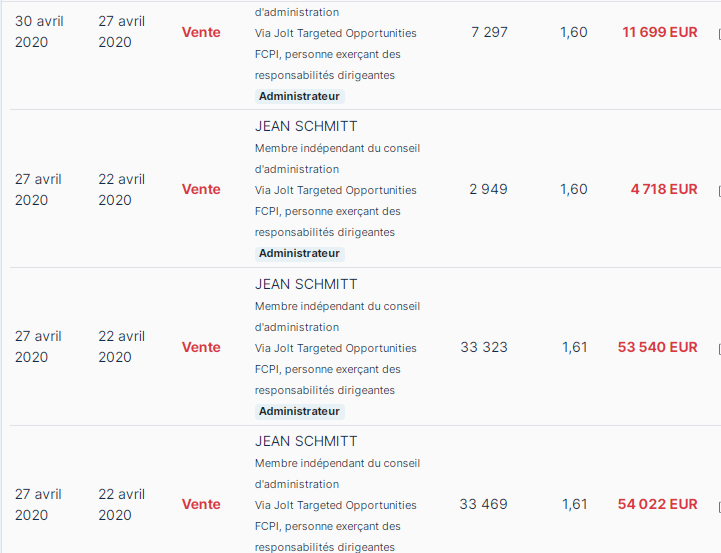Click Vente label for the 53 540 EUR transaction
Image resolution: width=721 pixels, height=553 pixels.
click(201, 347)
